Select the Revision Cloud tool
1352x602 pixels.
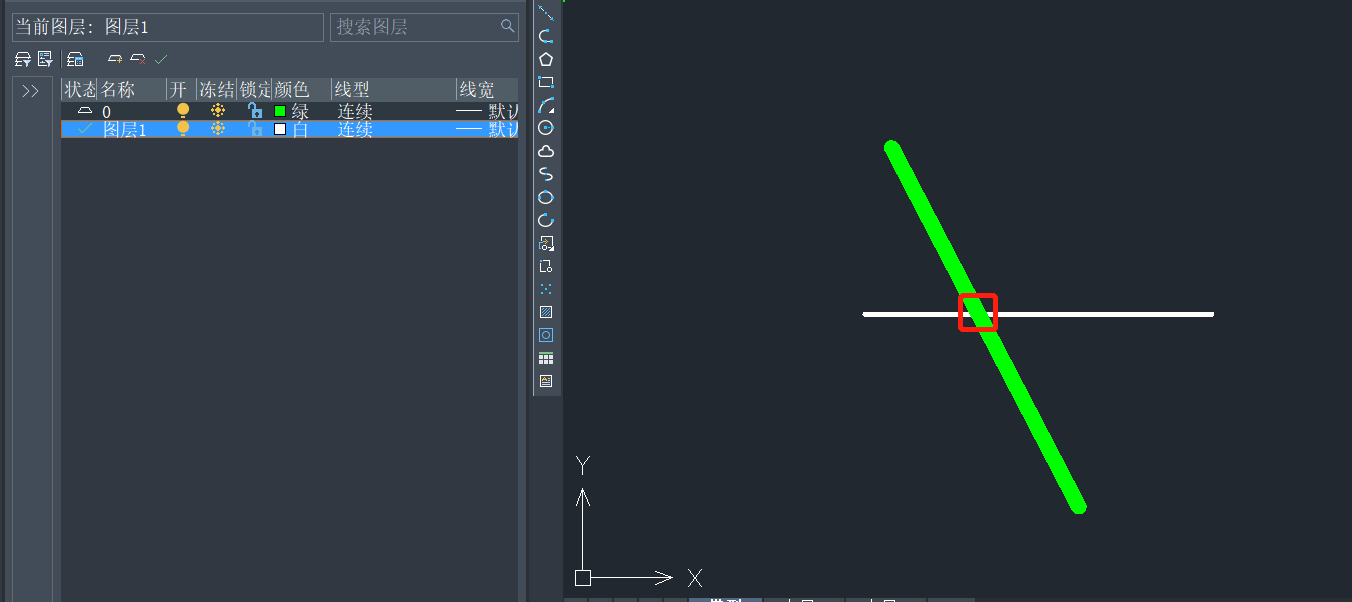pos(546,151)
